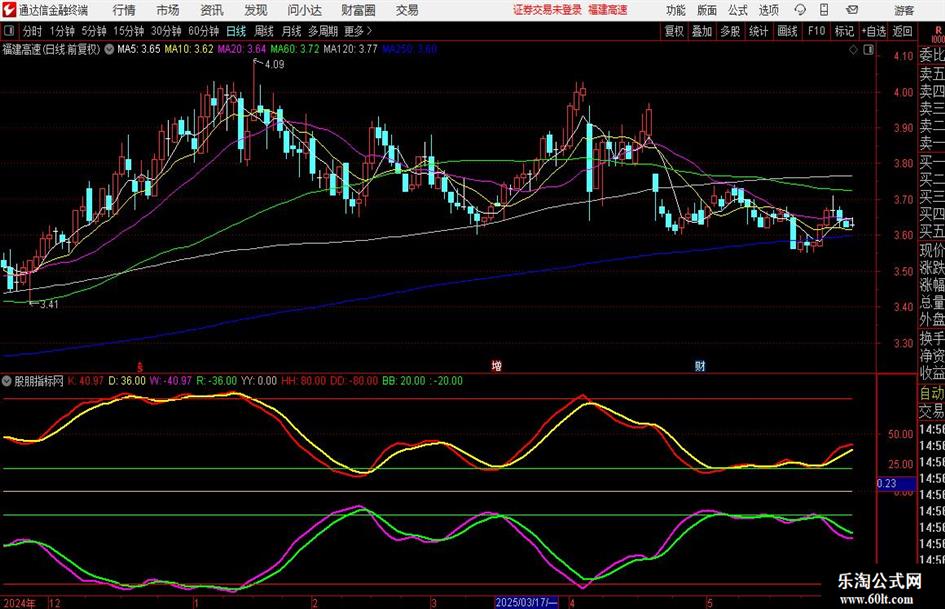This screenshot has height=609, width=945.
Task: Toggle the right sidebar panel icon
Action: coord(868,50)
